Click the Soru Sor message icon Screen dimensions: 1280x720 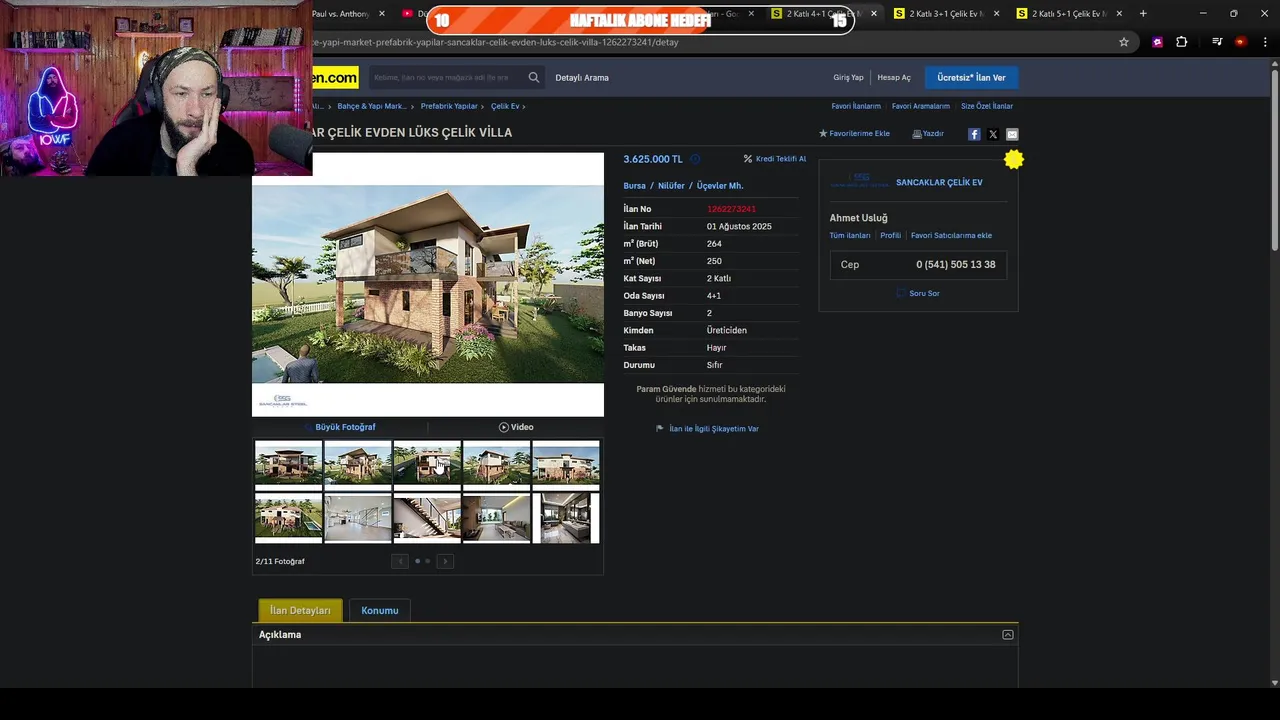pos(901,293)
